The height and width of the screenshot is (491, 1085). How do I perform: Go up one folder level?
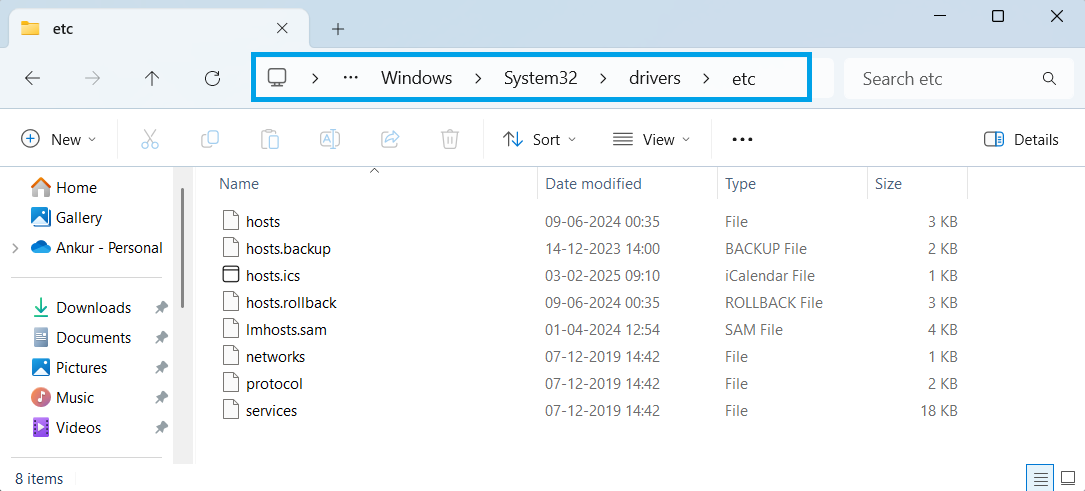pyautogui.click(x=152, y=79)
